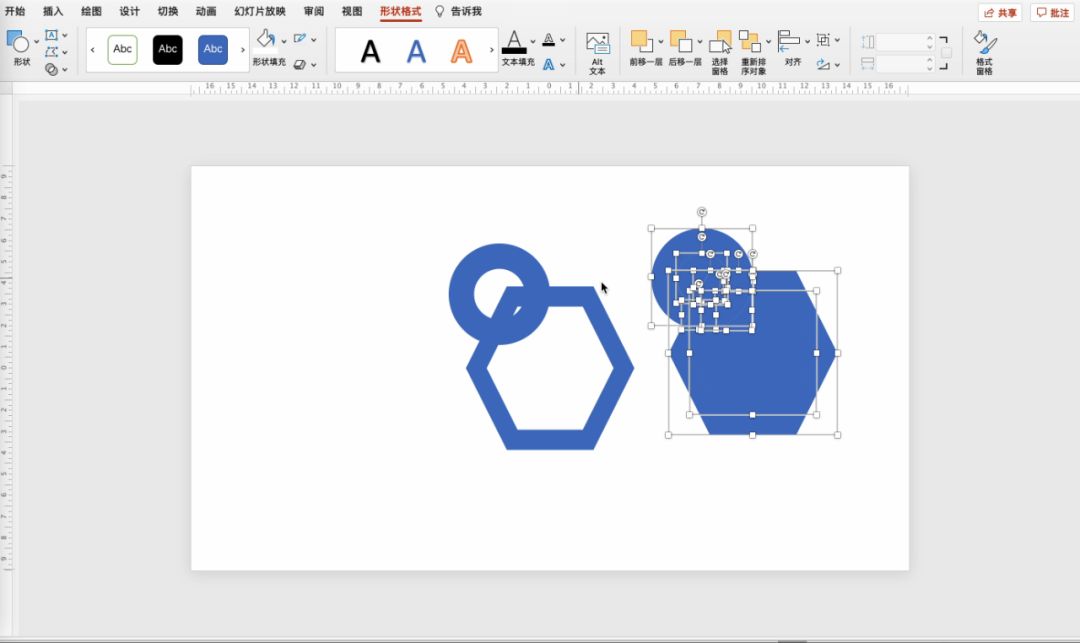The height and width of the screenshot is (643, 1080).
Task: Show more shape styles with right arrow
Action: 242,50
